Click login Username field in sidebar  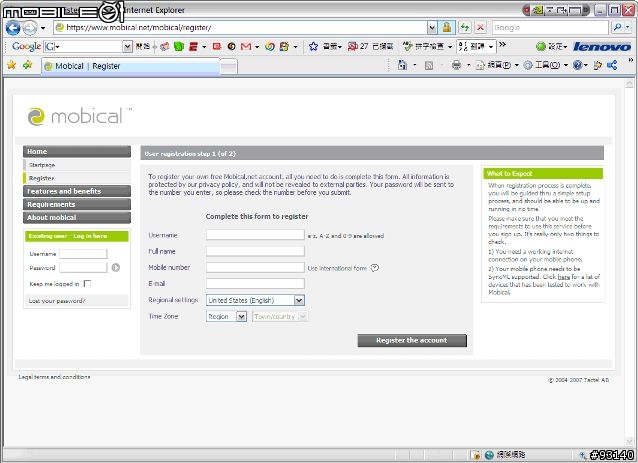pyautogui.click(x=83, y=254)
